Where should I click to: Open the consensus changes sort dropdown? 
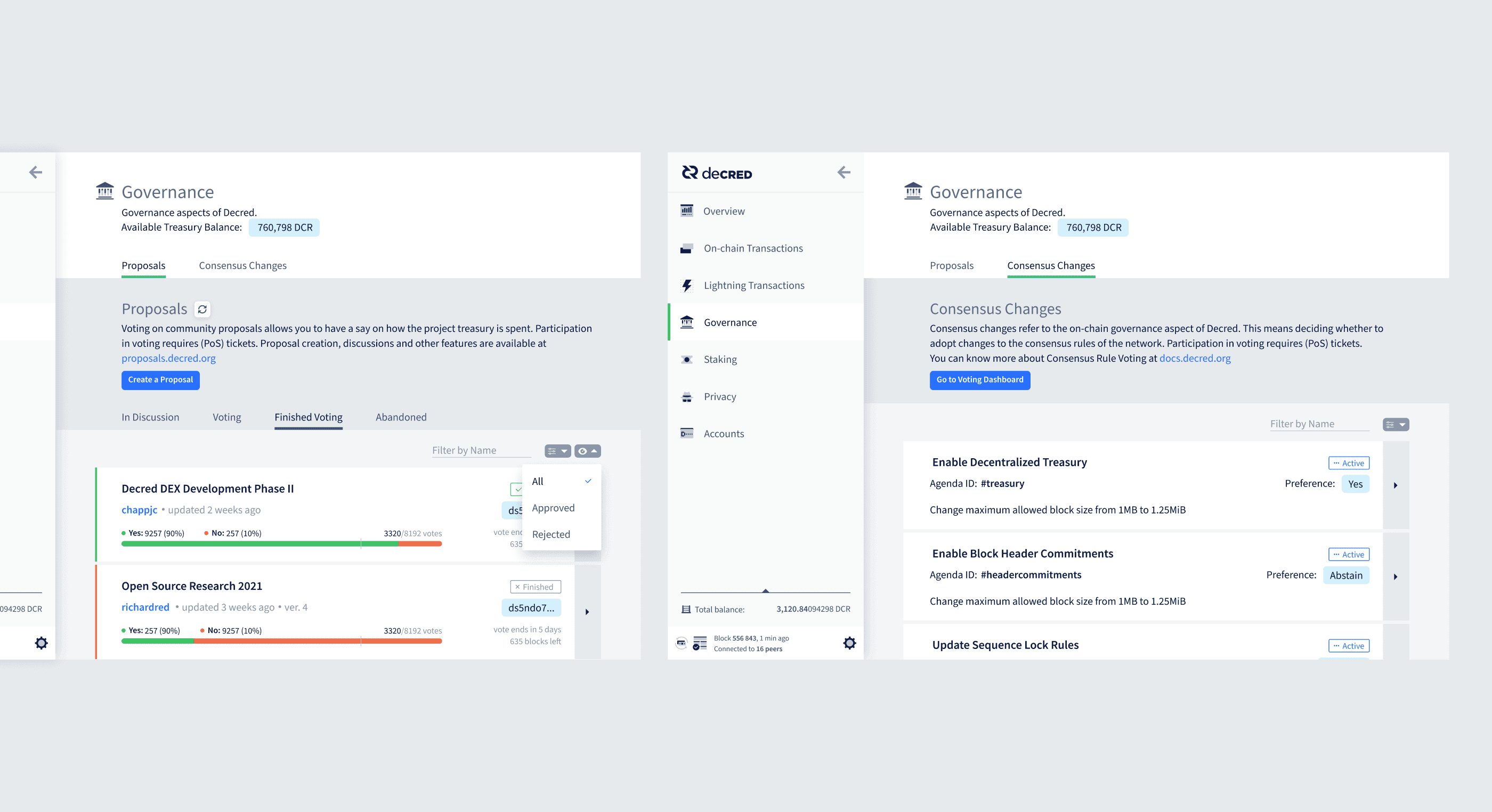click(1395, 425)
